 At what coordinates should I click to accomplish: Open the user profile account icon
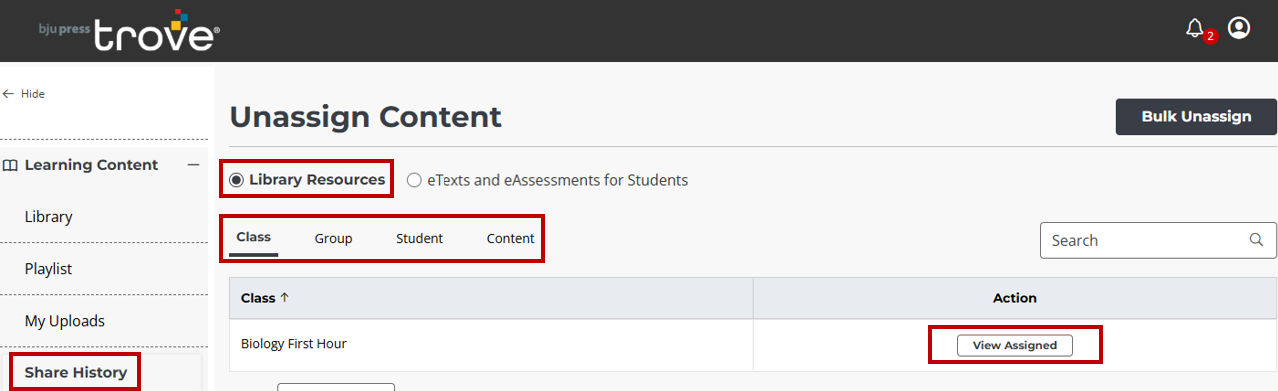[1239, 28]
